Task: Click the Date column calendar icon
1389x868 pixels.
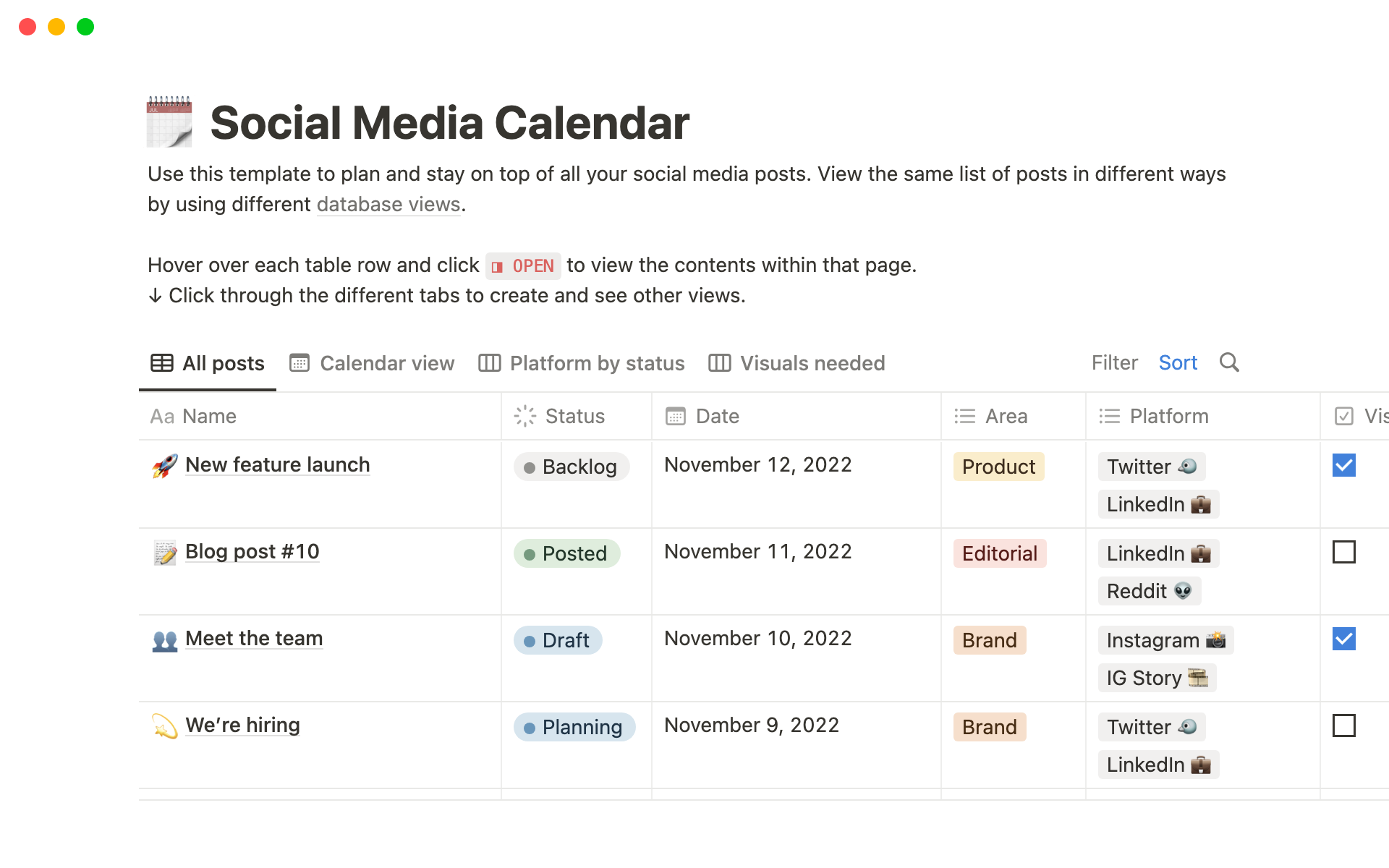Action: pos(676,417)
